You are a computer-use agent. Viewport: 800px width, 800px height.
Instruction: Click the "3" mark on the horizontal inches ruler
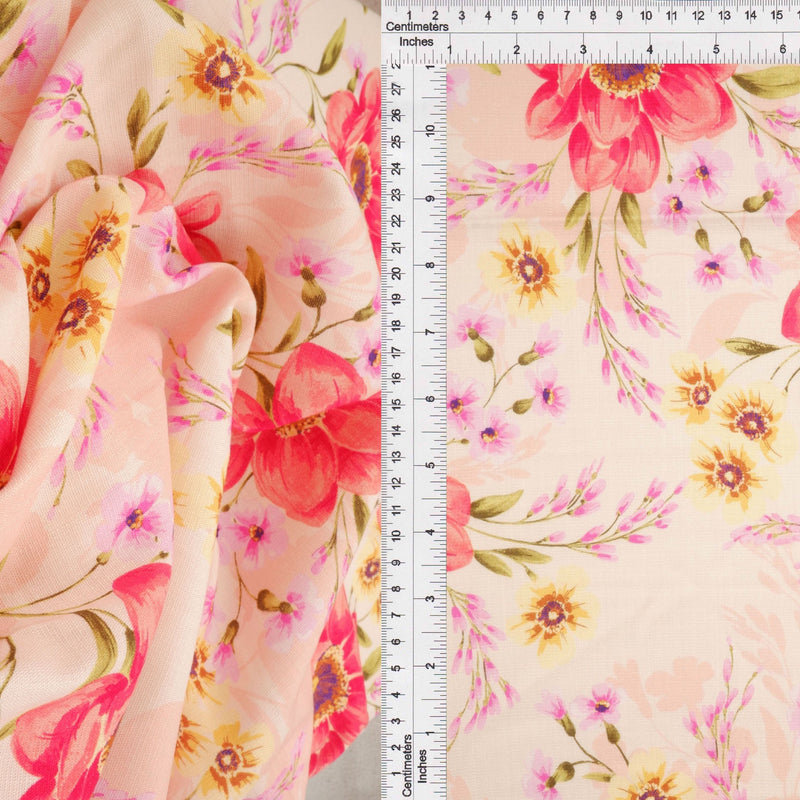(583, 49)
